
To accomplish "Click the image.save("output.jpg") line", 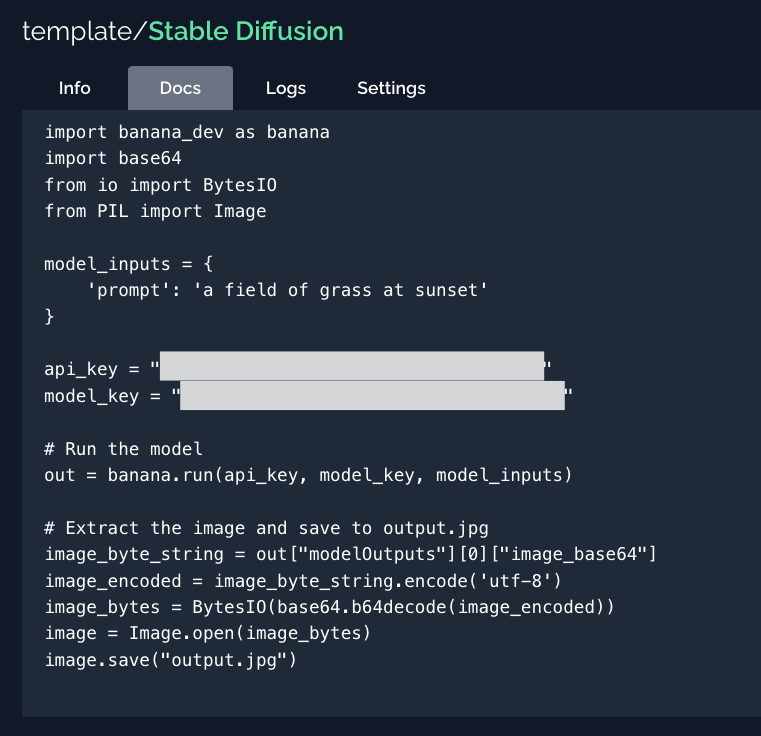I will pos(171,660).
